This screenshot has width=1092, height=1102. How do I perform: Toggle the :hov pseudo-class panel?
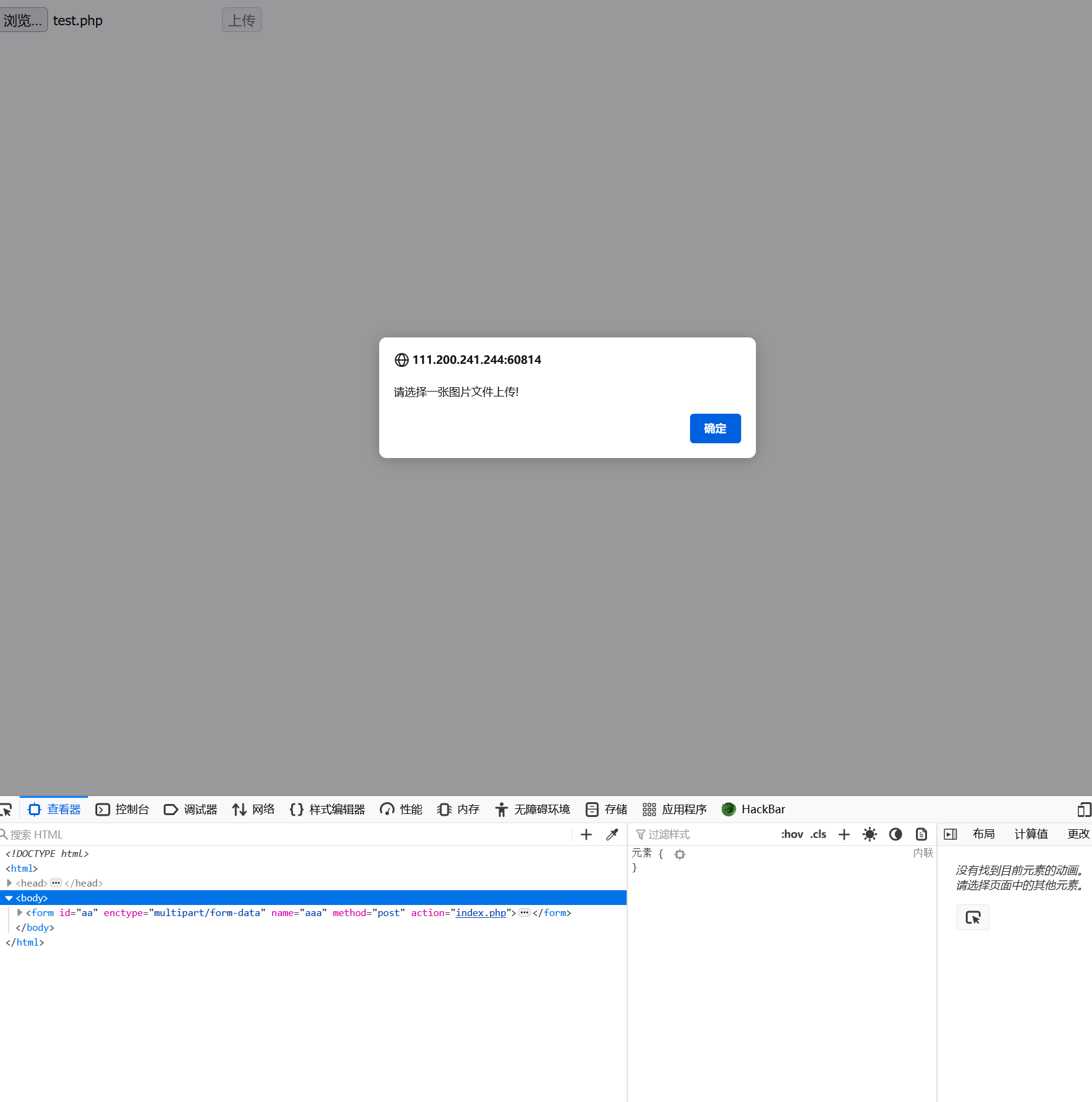point(792,834)
